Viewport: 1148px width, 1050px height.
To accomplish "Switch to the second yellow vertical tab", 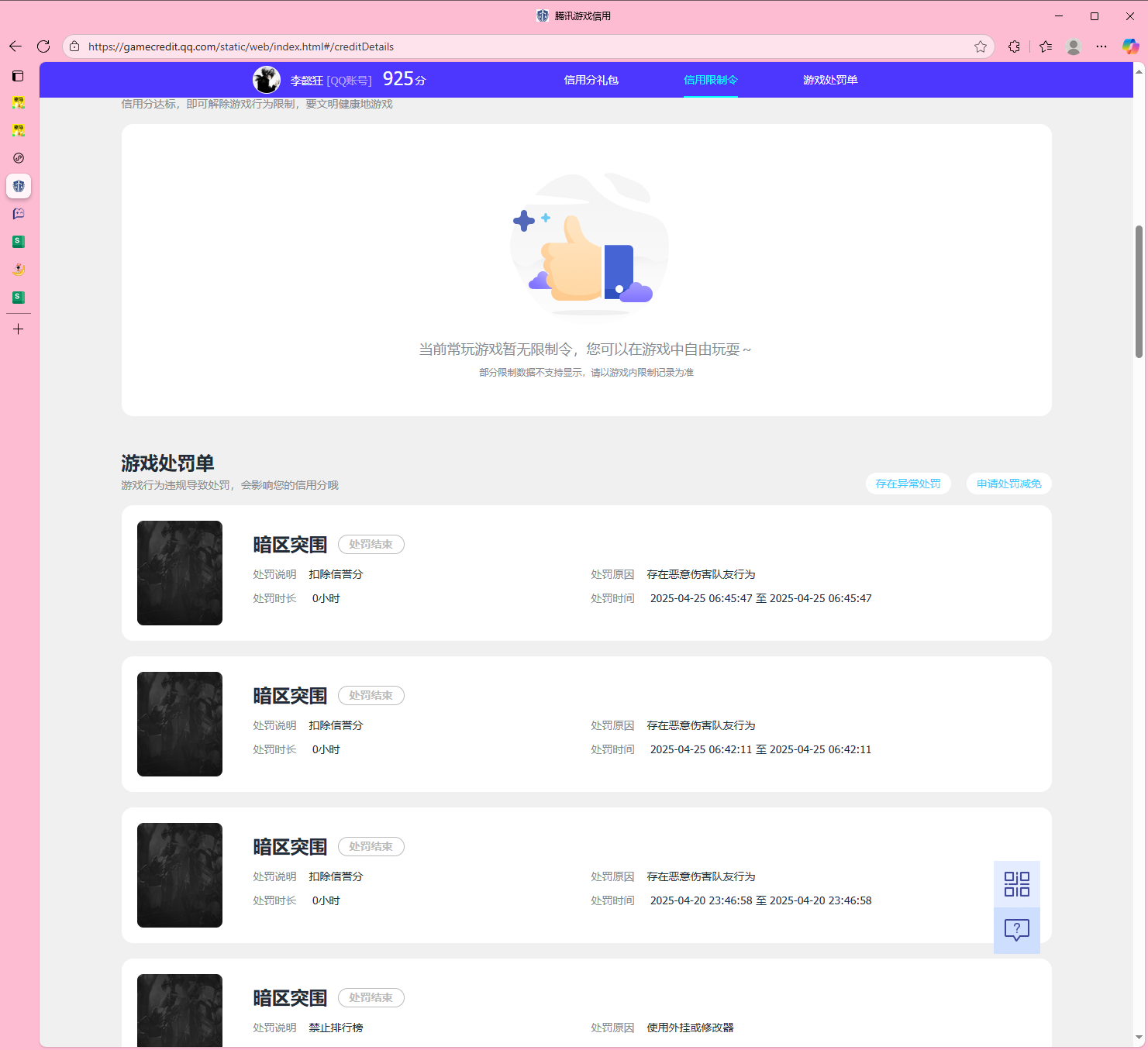I will pyautogui.click(x=19, y=130).
